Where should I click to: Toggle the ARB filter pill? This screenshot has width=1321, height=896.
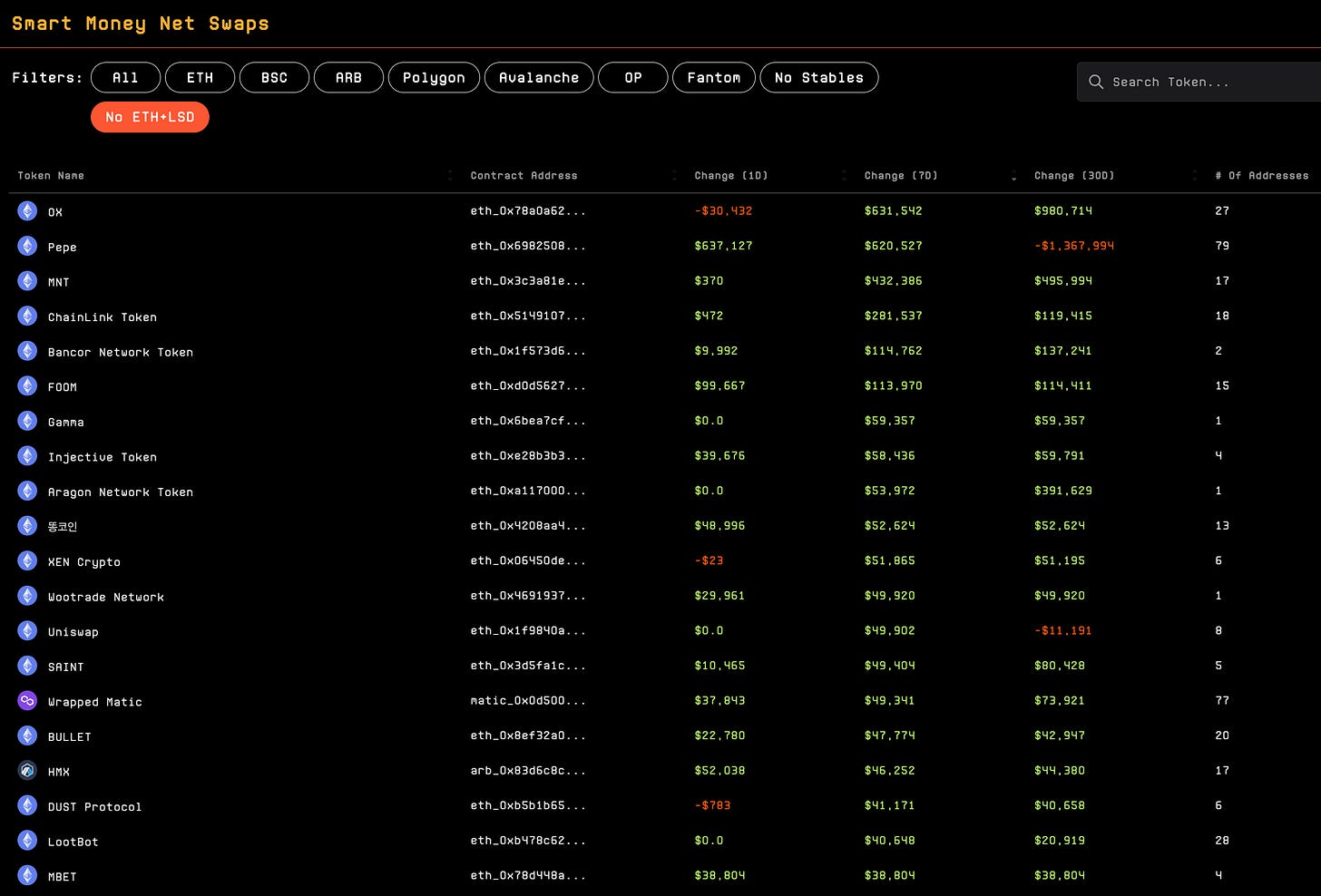tap(348, 78)
